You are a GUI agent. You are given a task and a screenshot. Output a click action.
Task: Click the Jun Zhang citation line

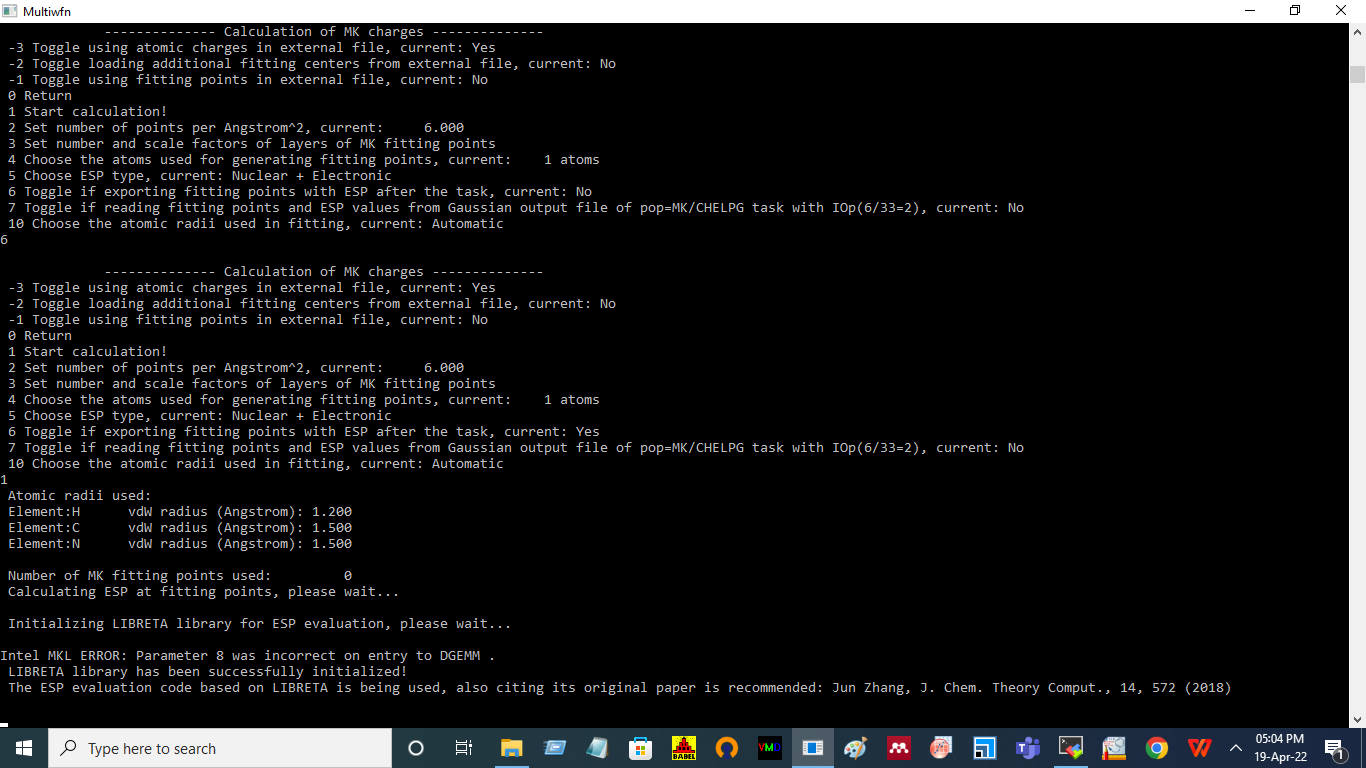tap(620, 687)
